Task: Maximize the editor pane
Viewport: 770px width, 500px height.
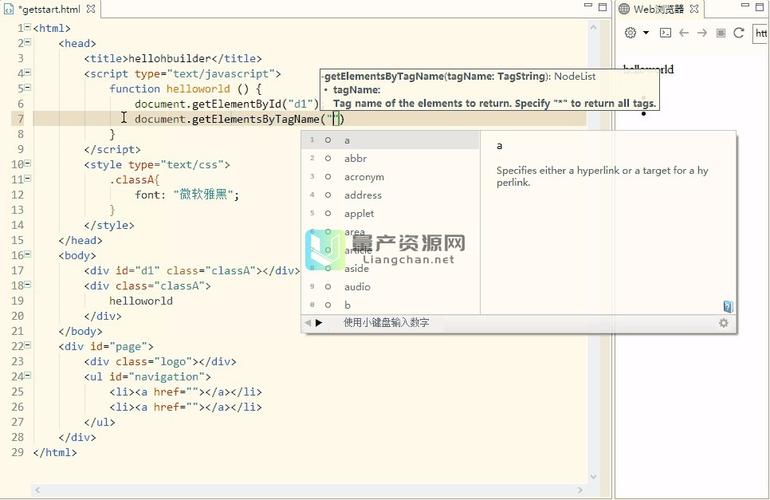Action: (603, 7)
